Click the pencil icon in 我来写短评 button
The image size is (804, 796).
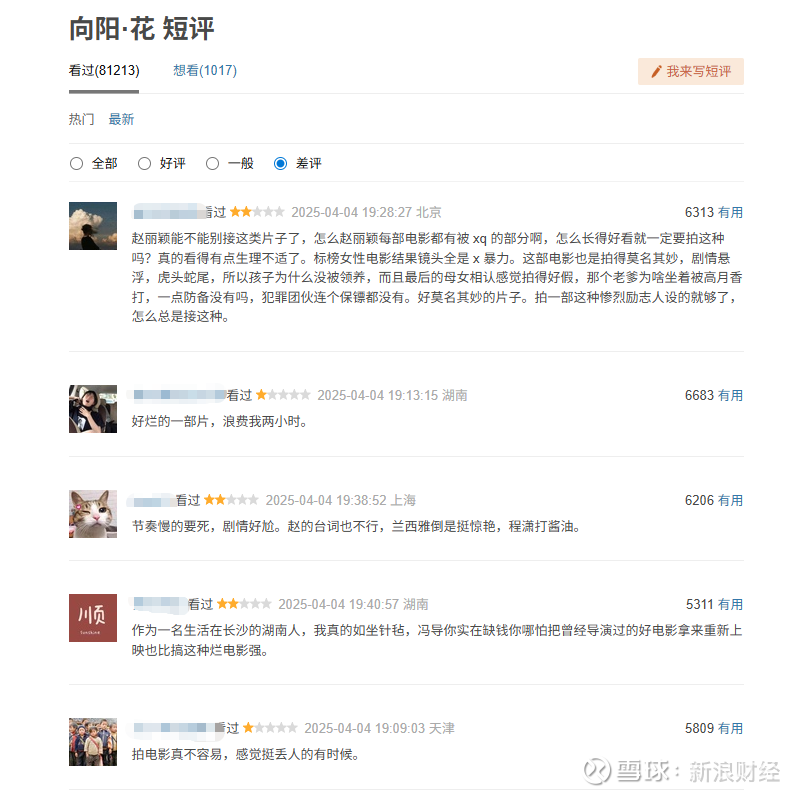[656, 72]
